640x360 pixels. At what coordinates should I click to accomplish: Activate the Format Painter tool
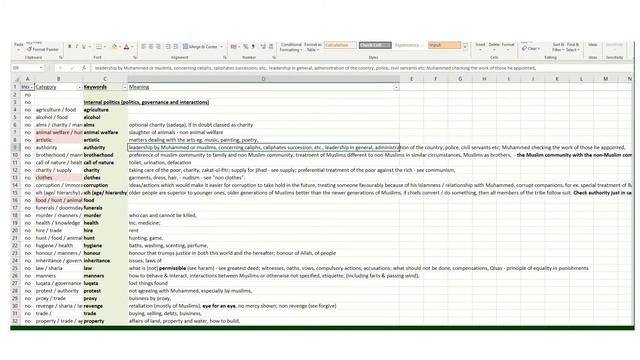coord(43,49)
